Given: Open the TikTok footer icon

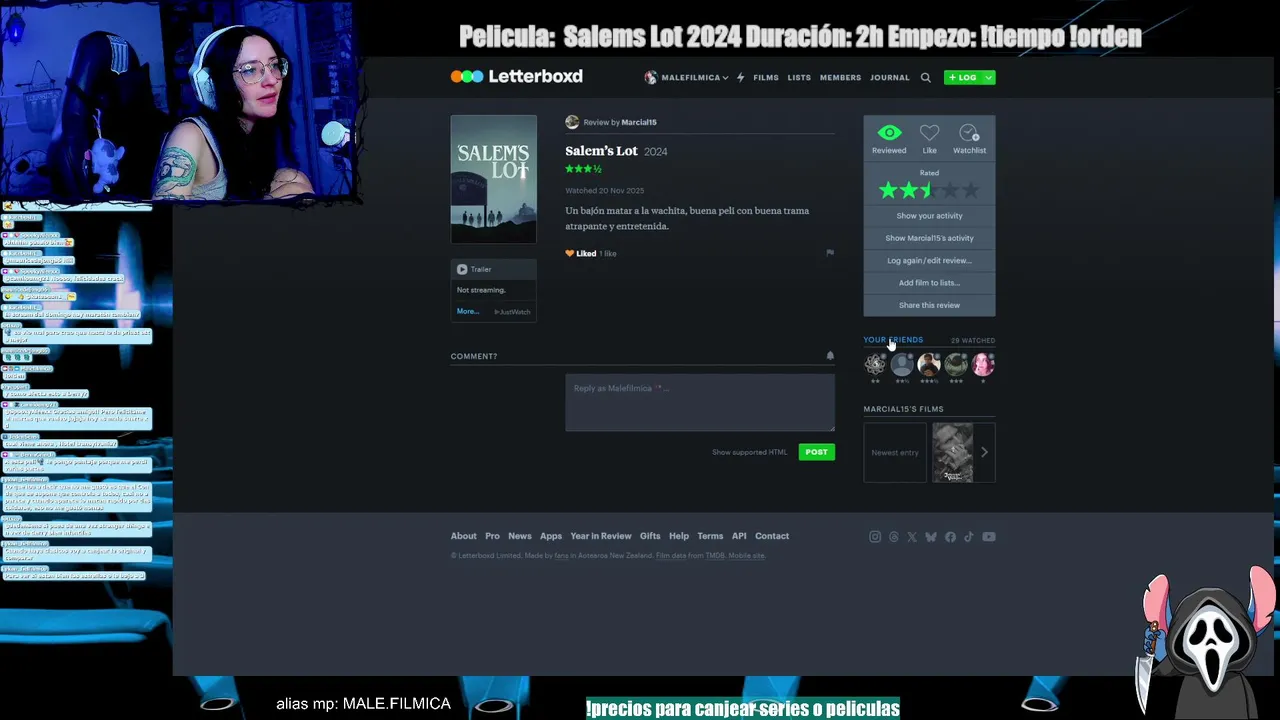Looking at the screenshot, I should pos(968,537).
